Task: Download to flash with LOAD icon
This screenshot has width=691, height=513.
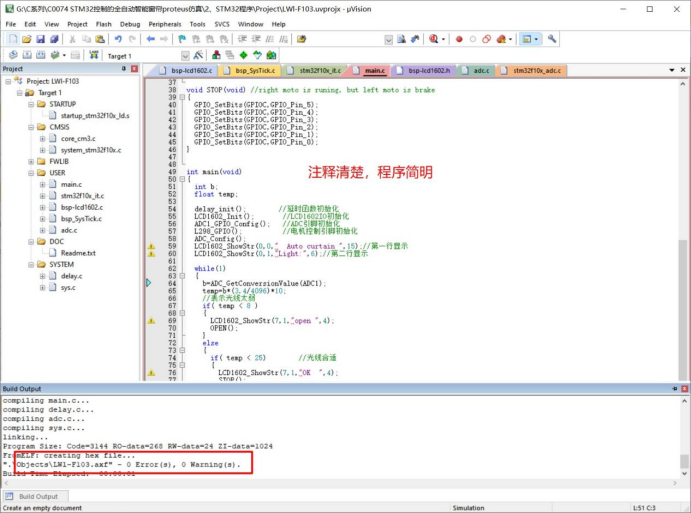Action: click(x=93, y=55)
